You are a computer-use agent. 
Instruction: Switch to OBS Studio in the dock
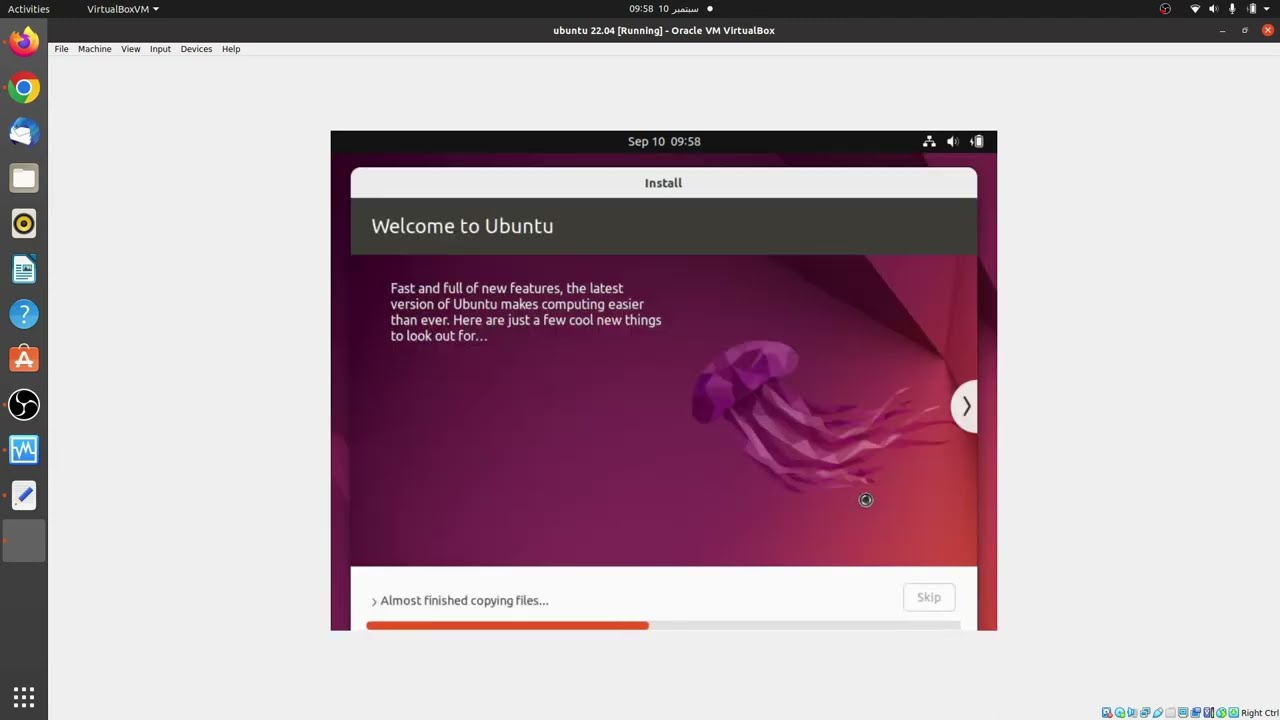(24, 405)
